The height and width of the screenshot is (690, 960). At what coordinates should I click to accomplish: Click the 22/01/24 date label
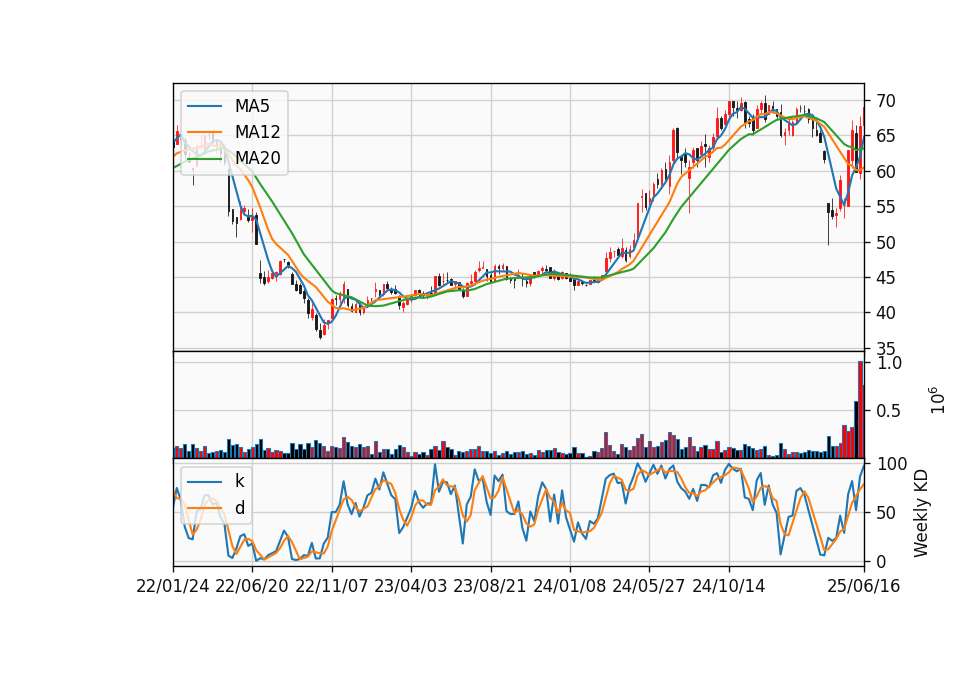click(x=173, y=586)
